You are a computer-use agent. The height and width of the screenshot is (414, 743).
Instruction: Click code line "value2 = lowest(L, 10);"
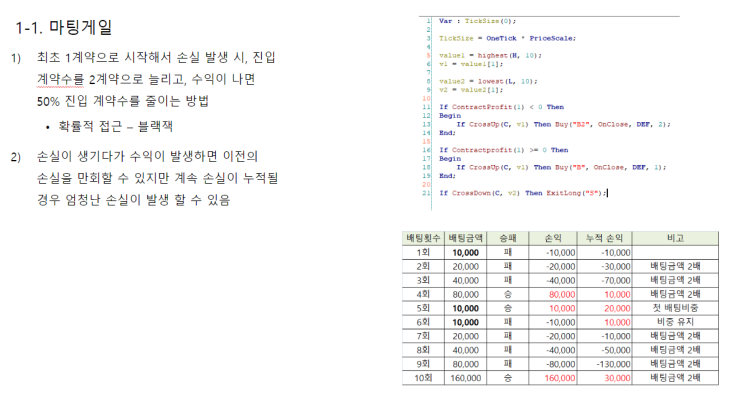pyautogui.click(x=488, y=81)
